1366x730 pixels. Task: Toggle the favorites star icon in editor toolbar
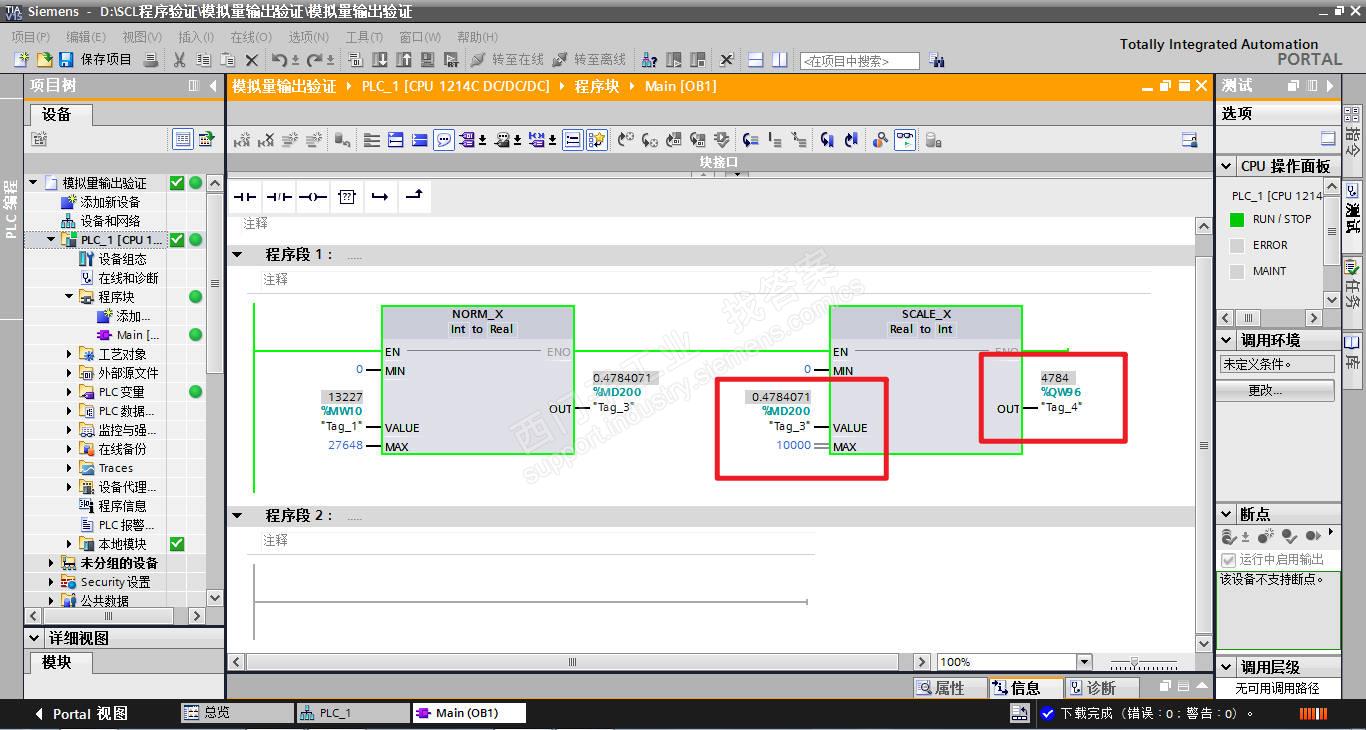coord(597,140)
